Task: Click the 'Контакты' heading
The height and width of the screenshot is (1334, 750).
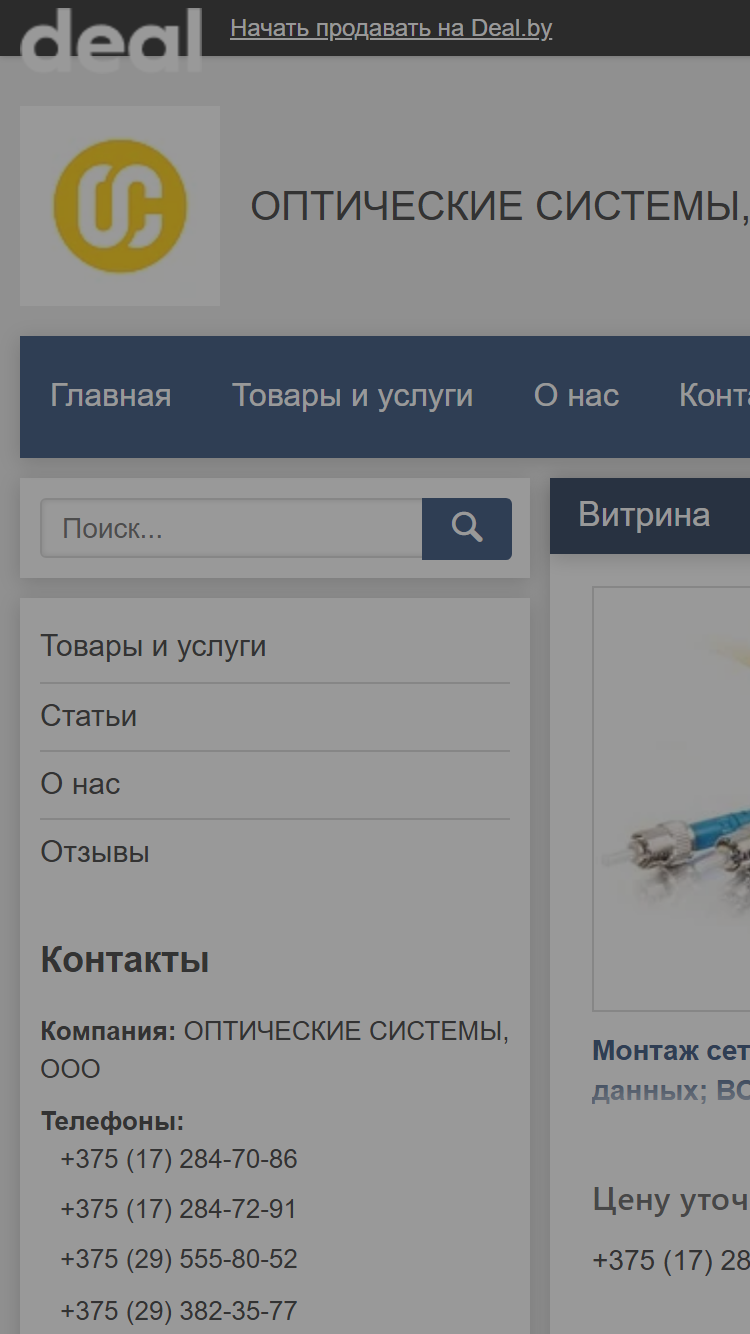Action: (x=125, y=960)
